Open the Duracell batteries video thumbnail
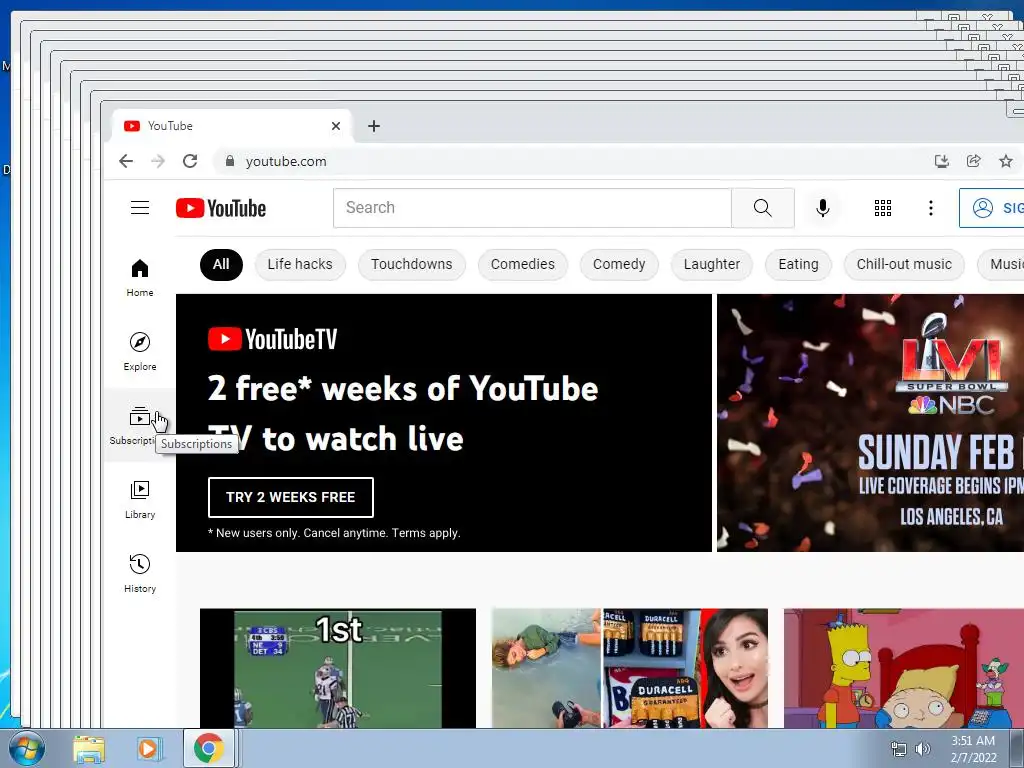The height and width of the screenshot is (768, 1024). pyautogui.click(x=630, y=668)
